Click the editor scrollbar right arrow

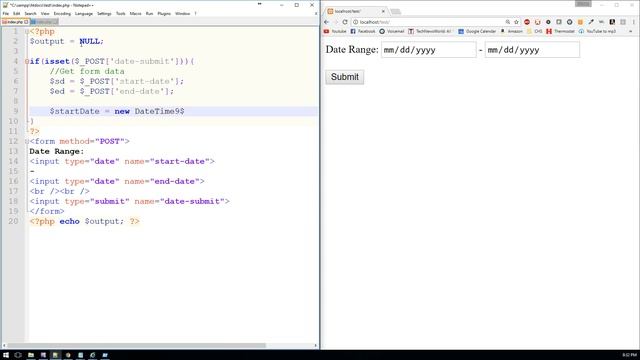[316, 345]
